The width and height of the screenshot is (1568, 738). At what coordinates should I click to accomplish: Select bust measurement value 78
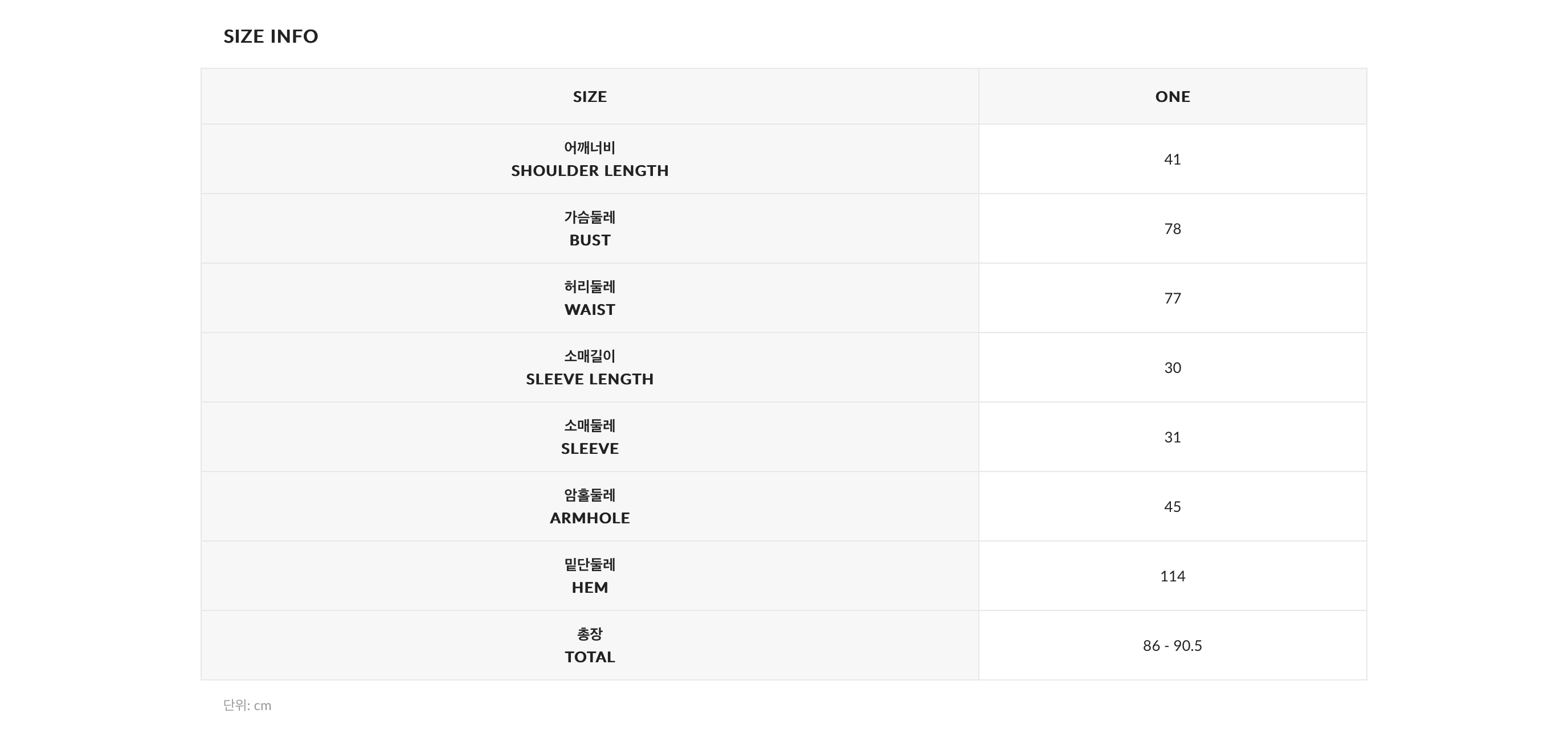pyautogui.click(x=1173, y=229)
